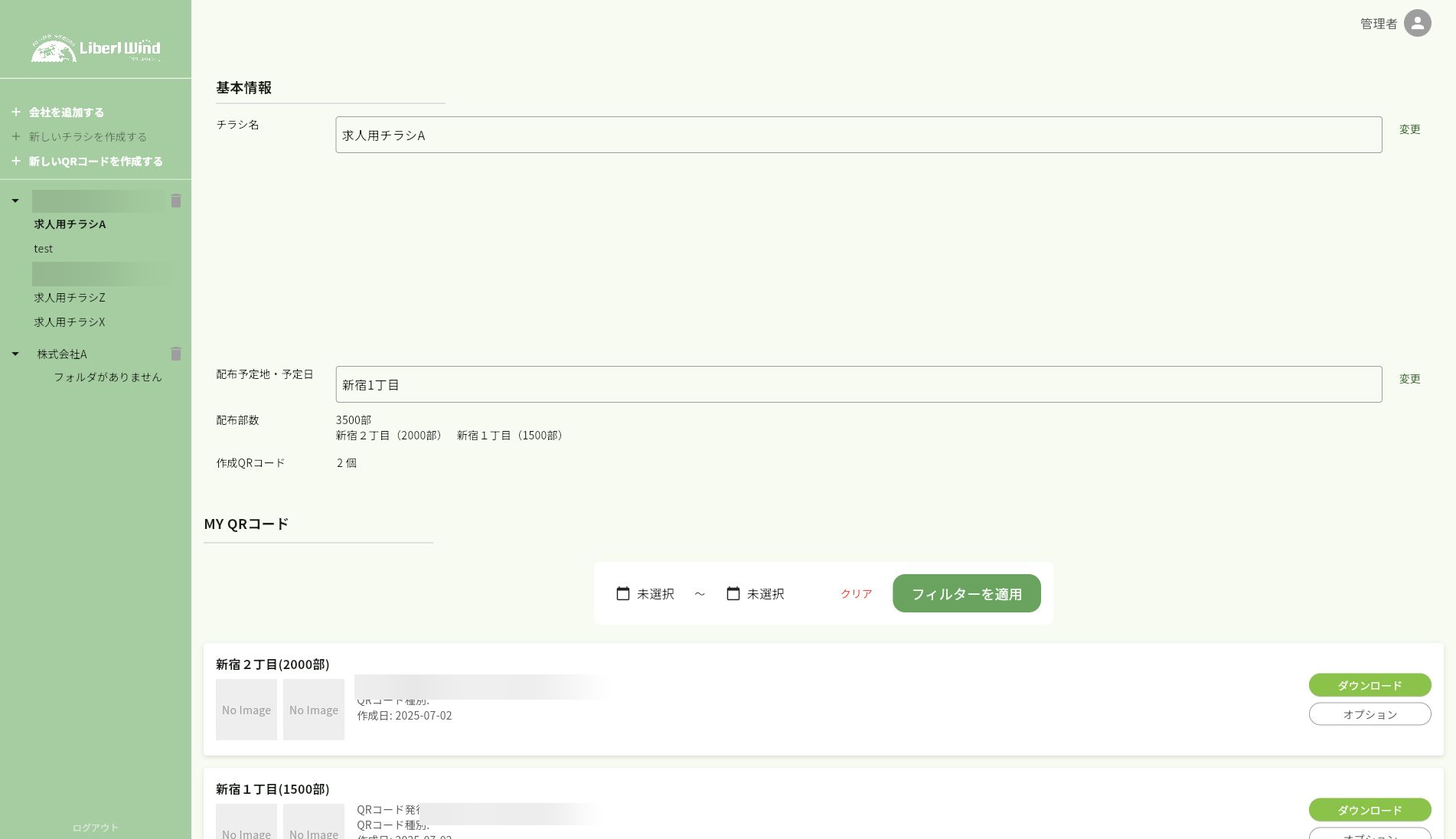Click the second No Image thumbnail of 新宿２丁目

(x=314, y=710)
